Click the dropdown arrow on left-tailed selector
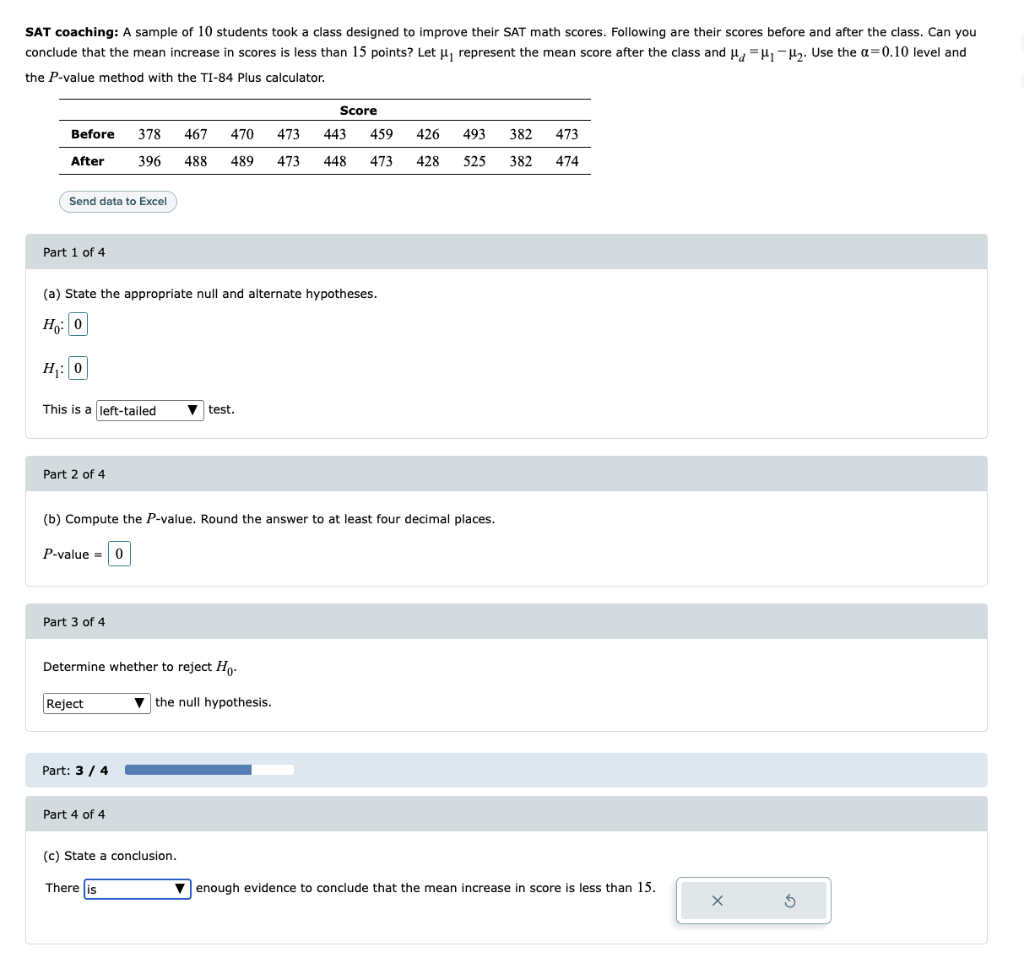Image resolution: width=1024 pixels, height=963 pixels. pyautogui.click(x=192, y=410)
